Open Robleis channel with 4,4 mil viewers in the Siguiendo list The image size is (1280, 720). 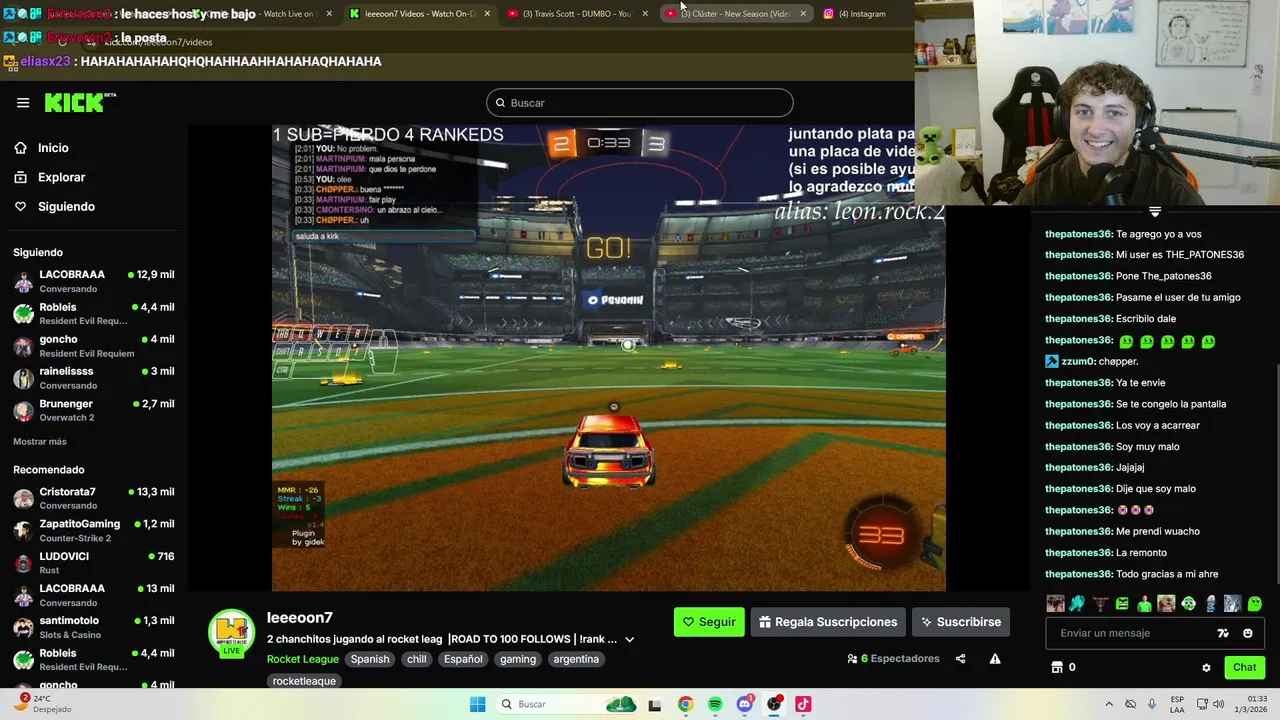point(94,313)
